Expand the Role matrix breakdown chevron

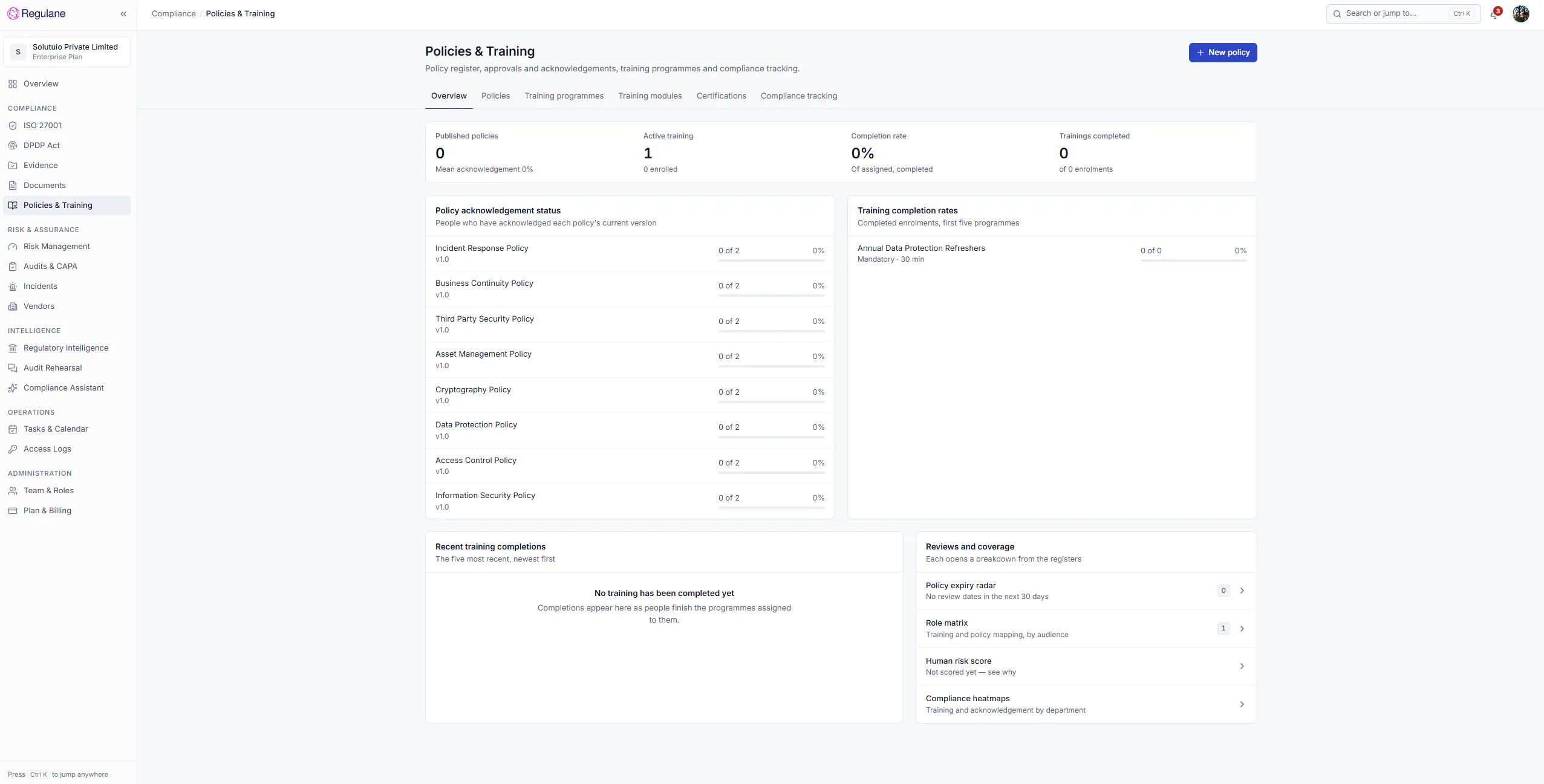(1242, 629)
